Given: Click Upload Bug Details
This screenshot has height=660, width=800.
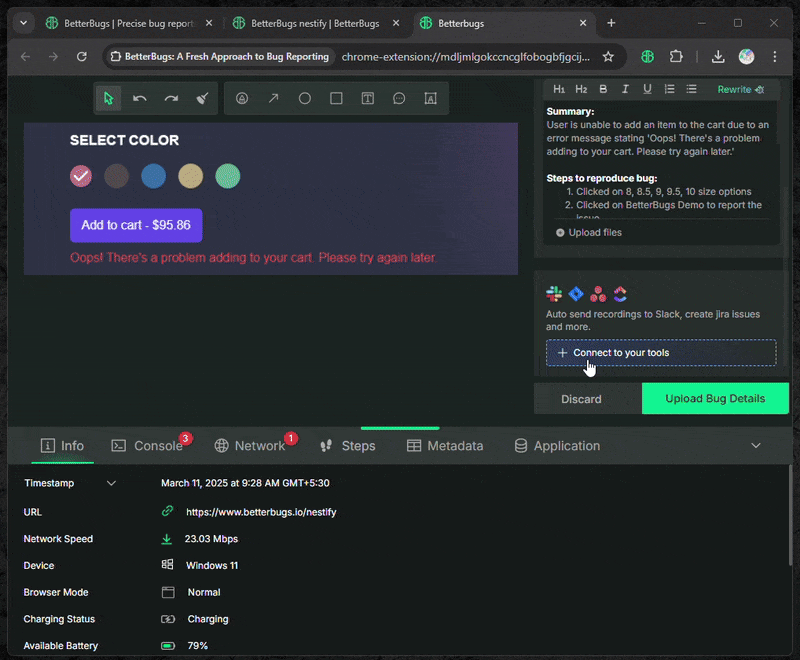Looking at the screenshot, I should tap(715, 398).
